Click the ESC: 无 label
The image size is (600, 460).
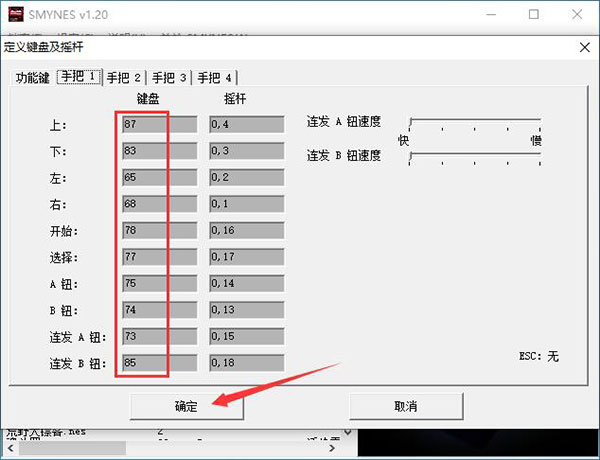[539, 356]
